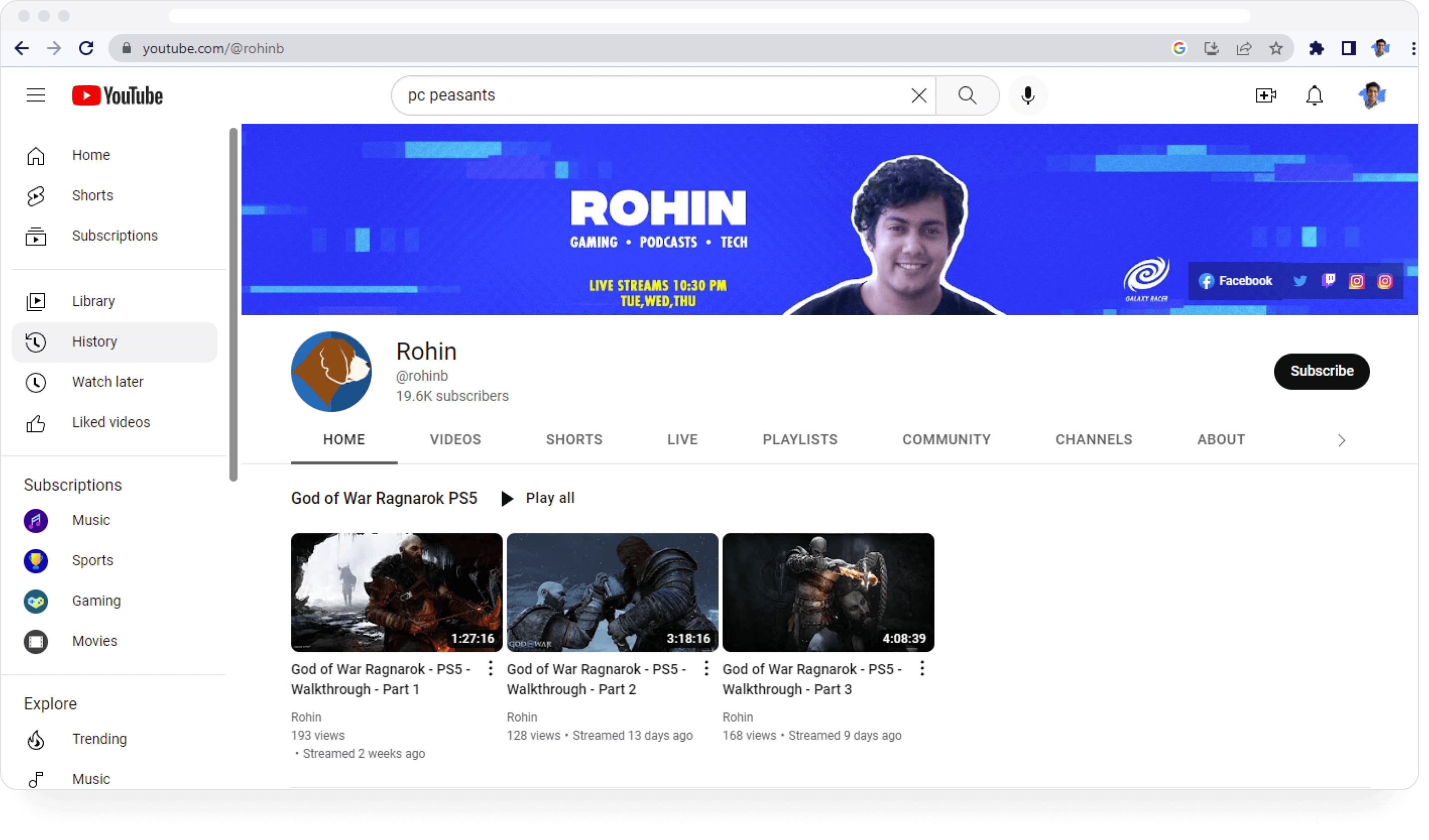This screenshot has height=840, width=1429.
Task: Open YouTube home by clicking the logo
Action: [116, 95]
